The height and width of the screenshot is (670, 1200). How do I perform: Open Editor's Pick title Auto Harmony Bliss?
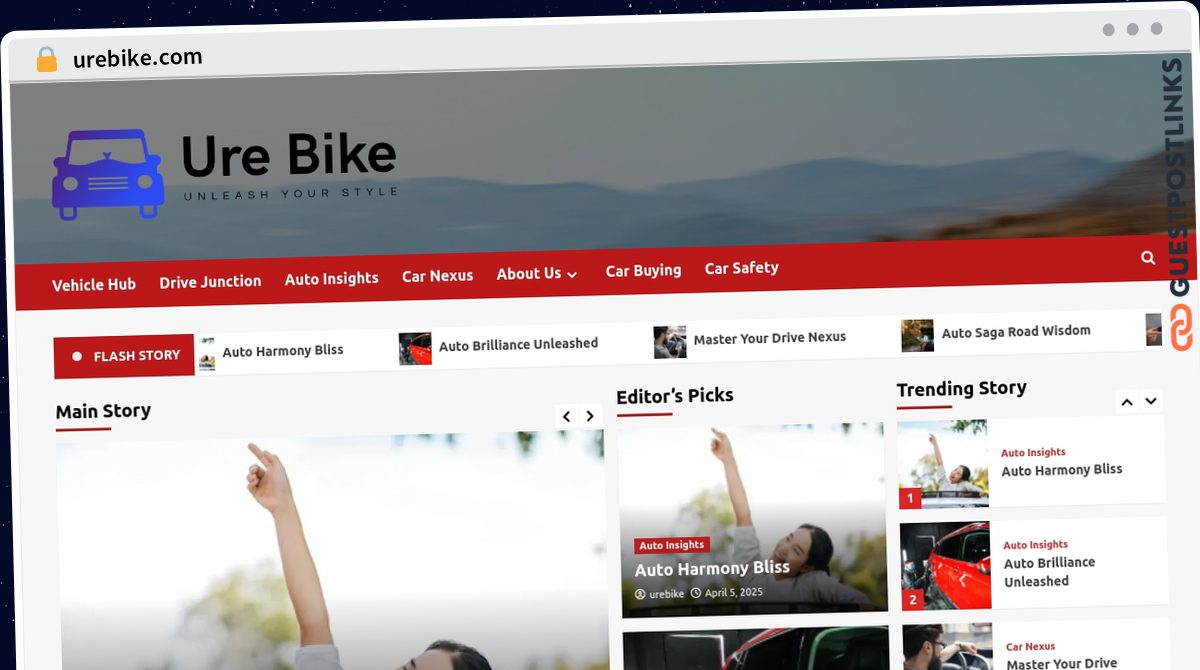pos(712,568)
